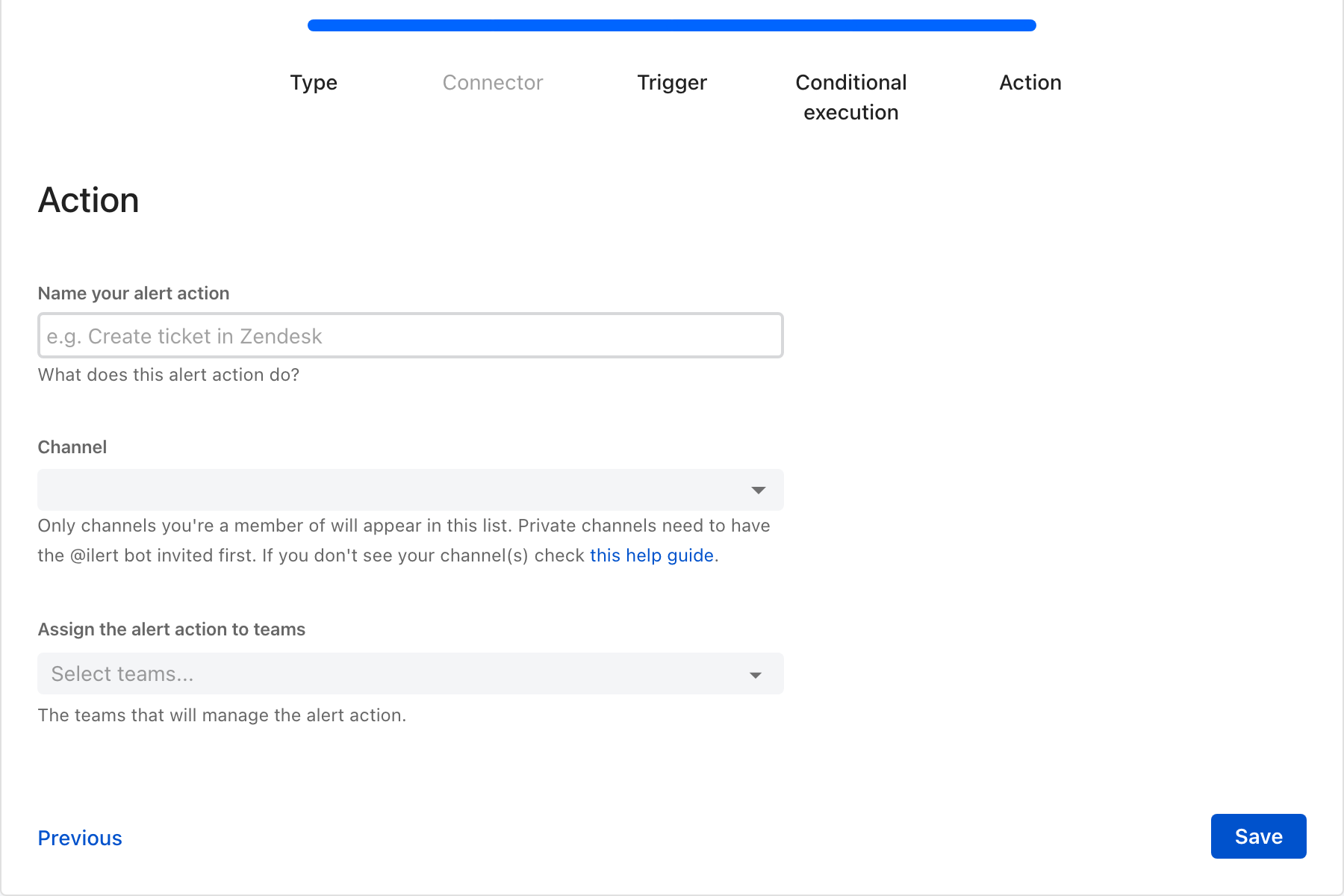This screenshot has width=1344, height=896.
Task: Save the alert action
Action: coord(1259,836)
